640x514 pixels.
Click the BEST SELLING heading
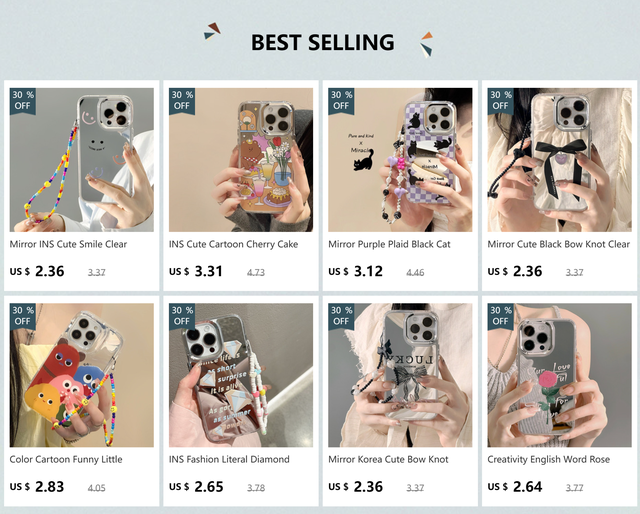pos(322,42)
